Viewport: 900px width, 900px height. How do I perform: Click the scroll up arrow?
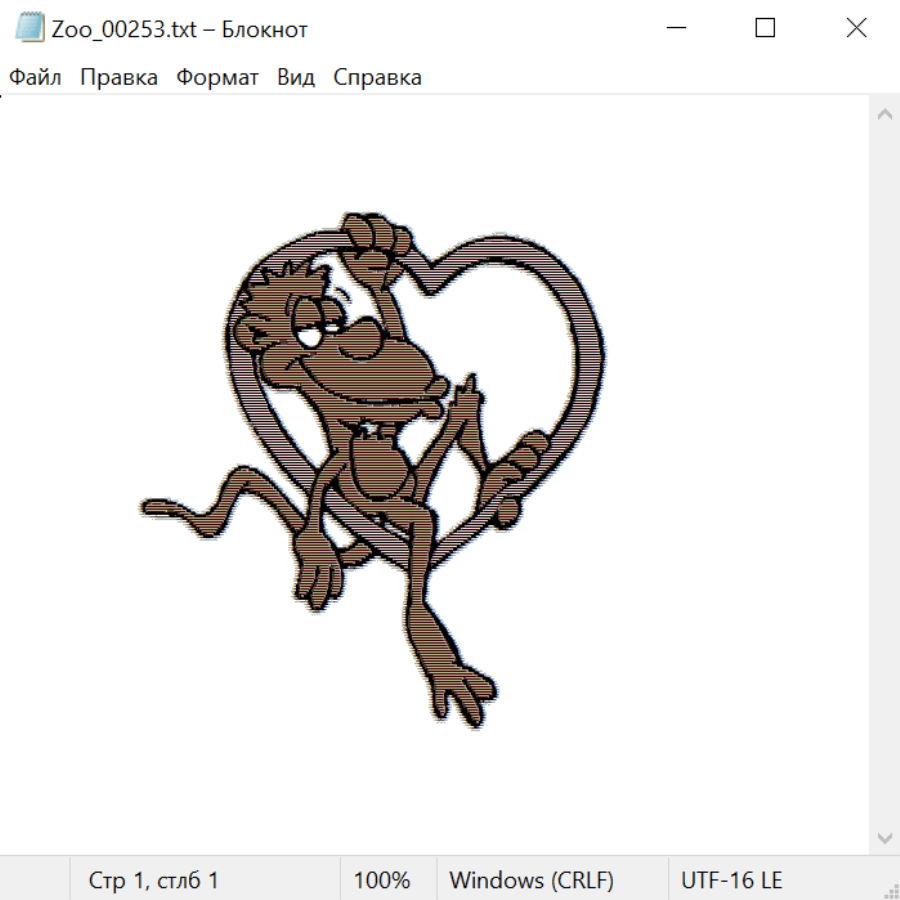pos(884,115)
